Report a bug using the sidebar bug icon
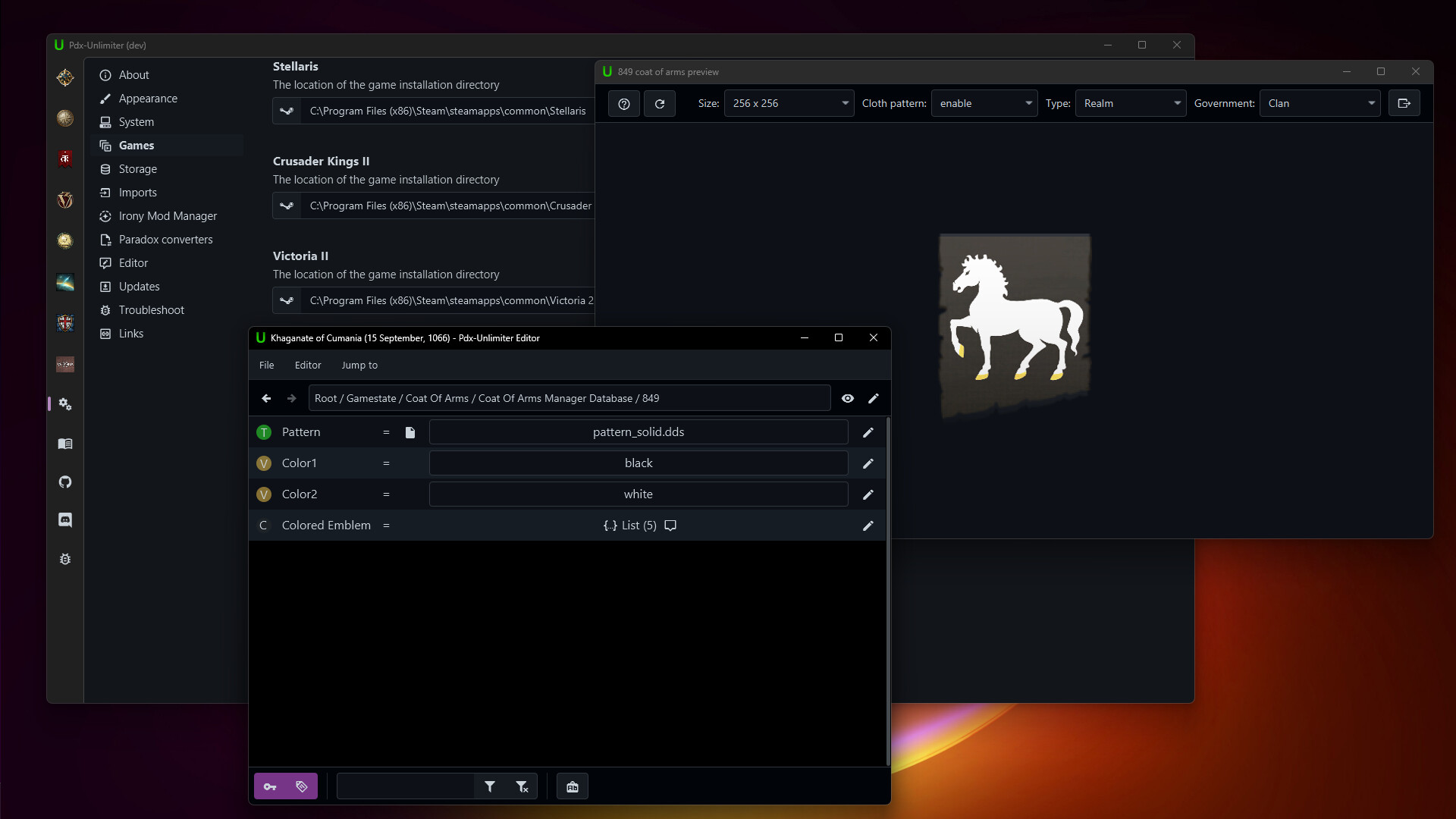 coord(65,559)
